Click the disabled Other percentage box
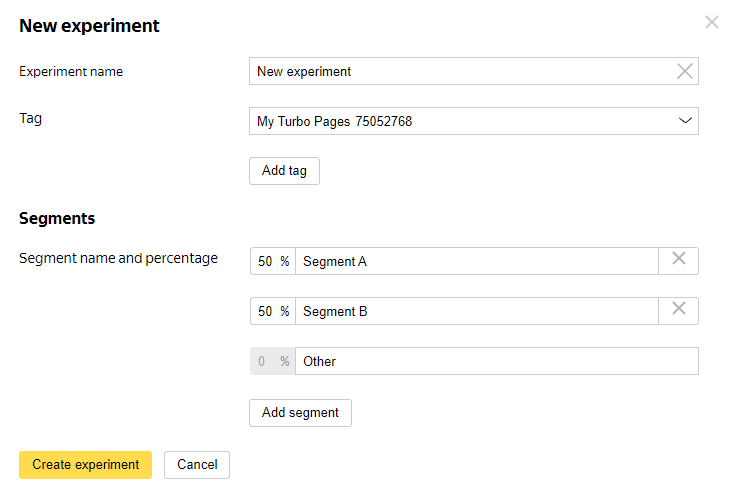This screenshot has height=495, width=739. click(263, 361)
